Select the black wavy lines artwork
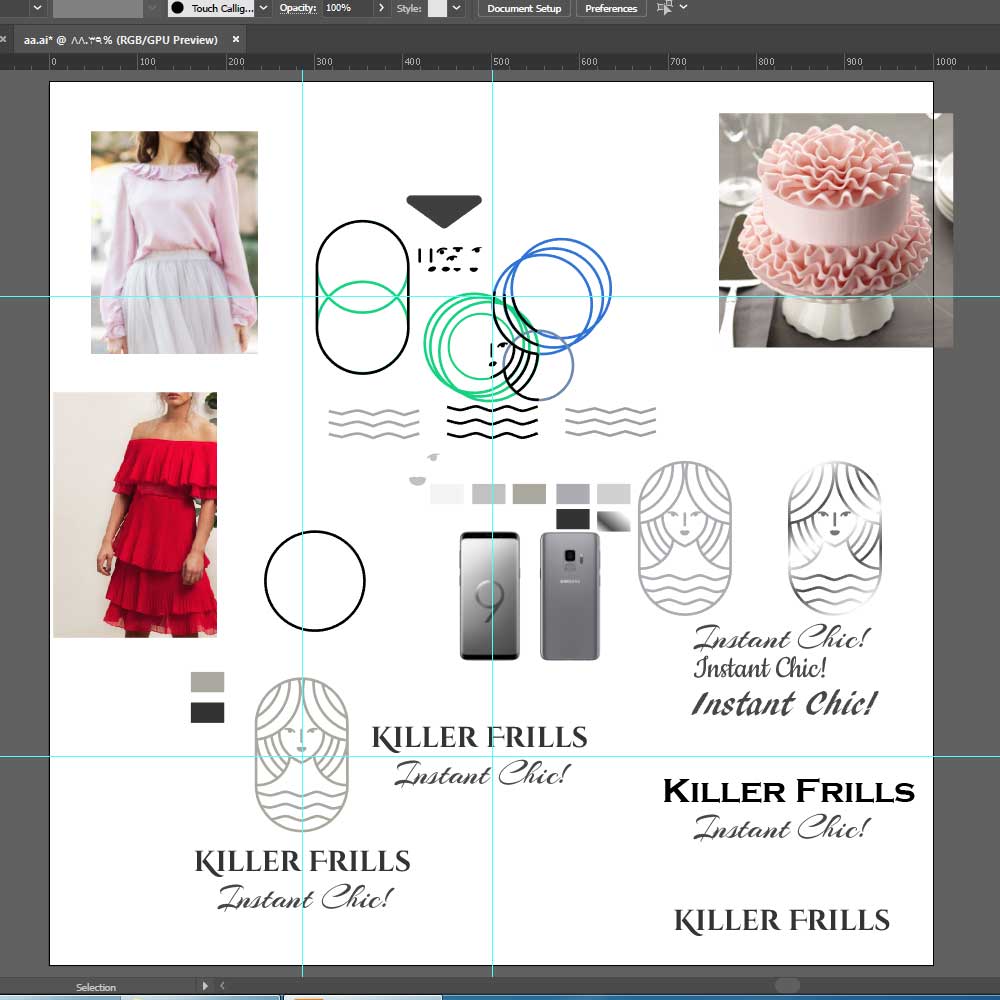This screenshot has width=1000, height=1000. (x=492, y=422)
